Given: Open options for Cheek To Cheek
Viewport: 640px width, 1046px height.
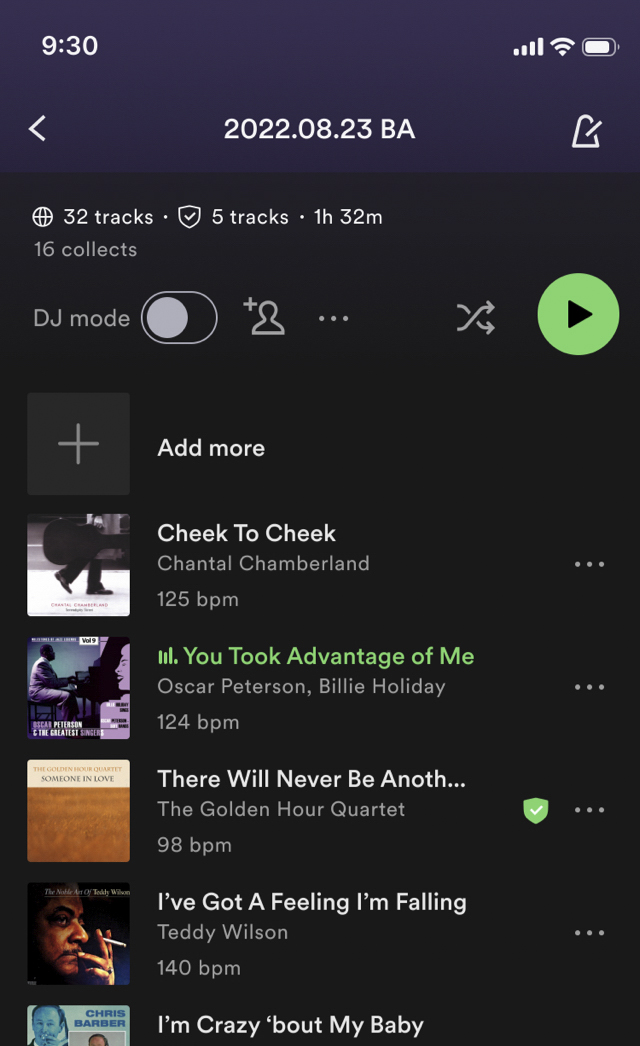Looking at the screenshot, I should click(x=589, y=564).
